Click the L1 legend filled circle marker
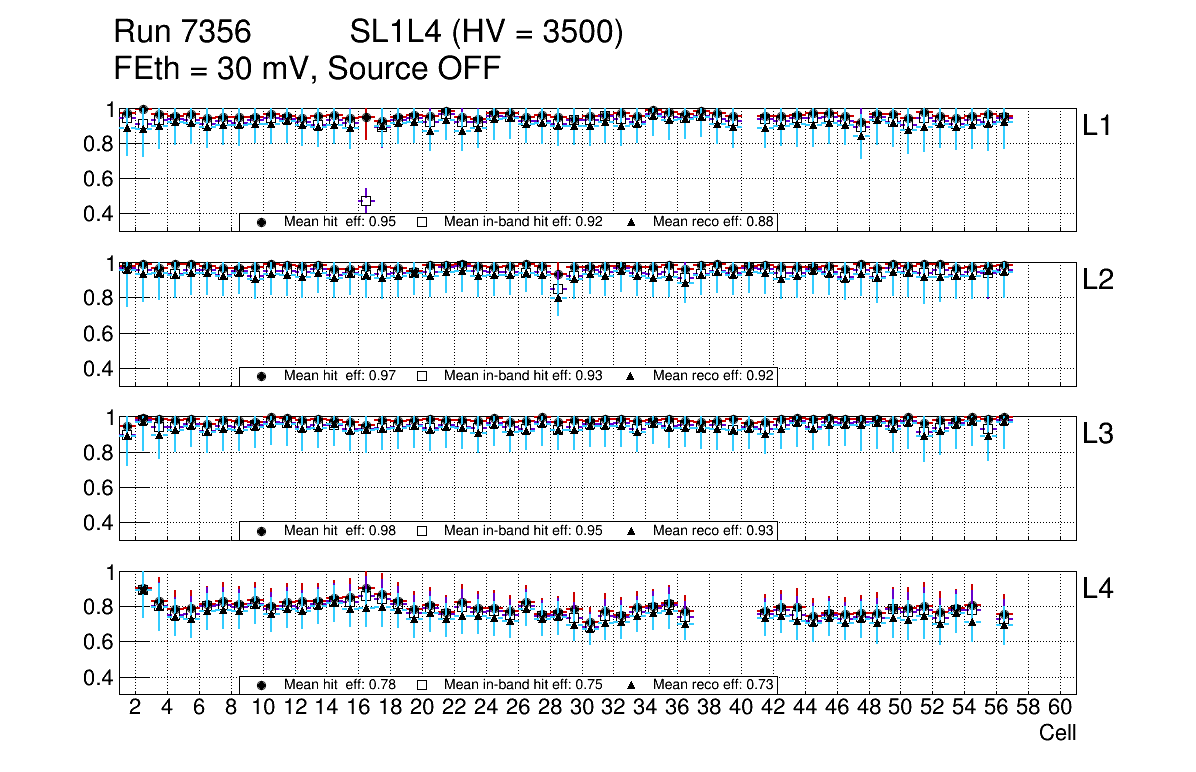The image size is (1196, 772). tap(262, 222)
